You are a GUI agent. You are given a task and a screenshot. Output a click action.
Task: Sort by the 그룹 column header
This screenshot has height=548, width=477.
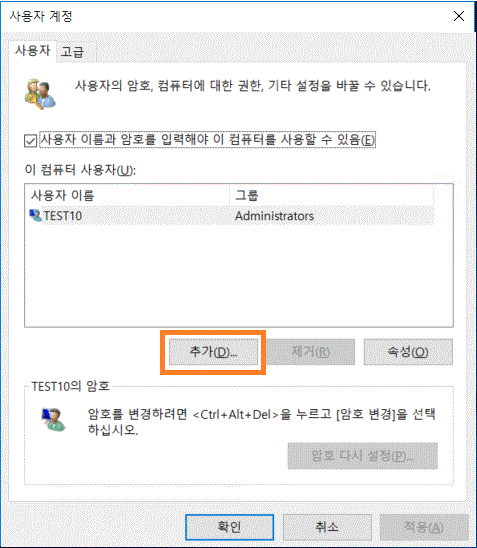(x=331, y=195)
